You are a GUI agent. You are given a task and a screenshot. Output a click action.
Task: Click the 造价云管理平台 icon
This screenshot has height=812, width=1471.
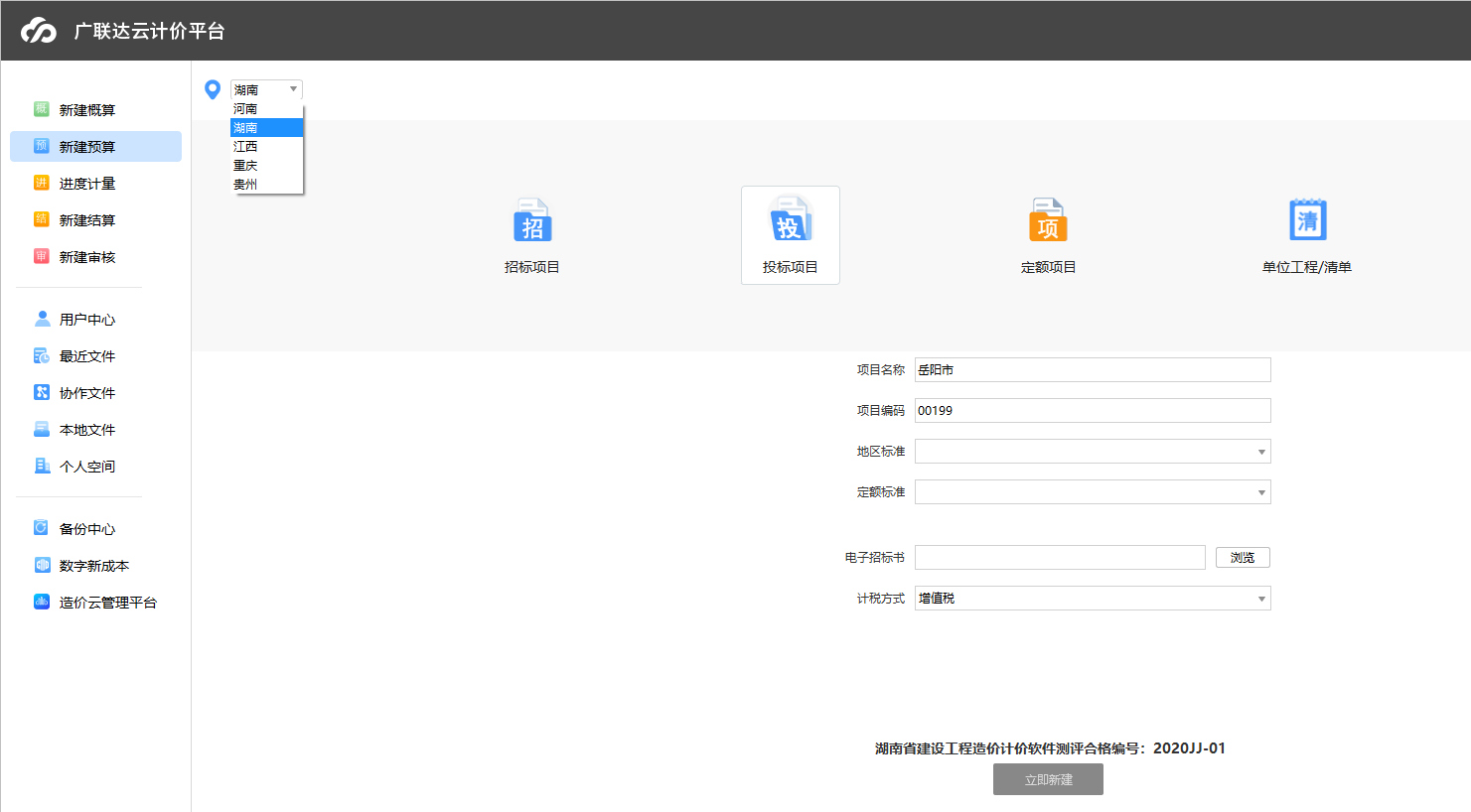click(42, 602)
